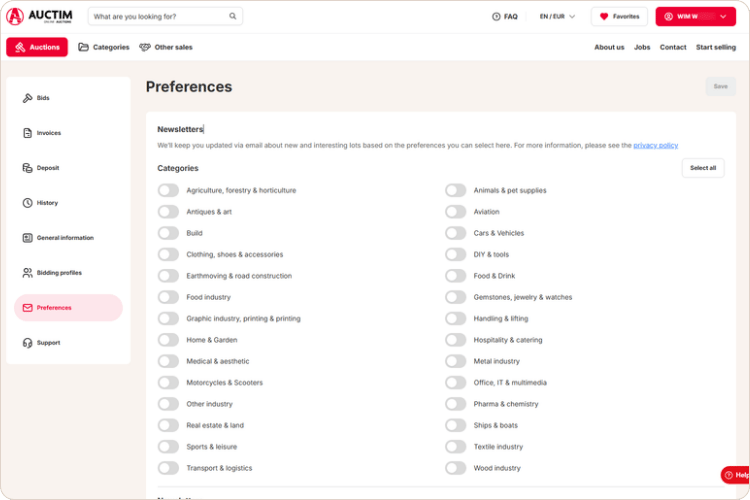The width and height of the screenshot is (750, 500).
Task: Open History in the sidebar
Action: pyautogui.click(x=68, y=202)
